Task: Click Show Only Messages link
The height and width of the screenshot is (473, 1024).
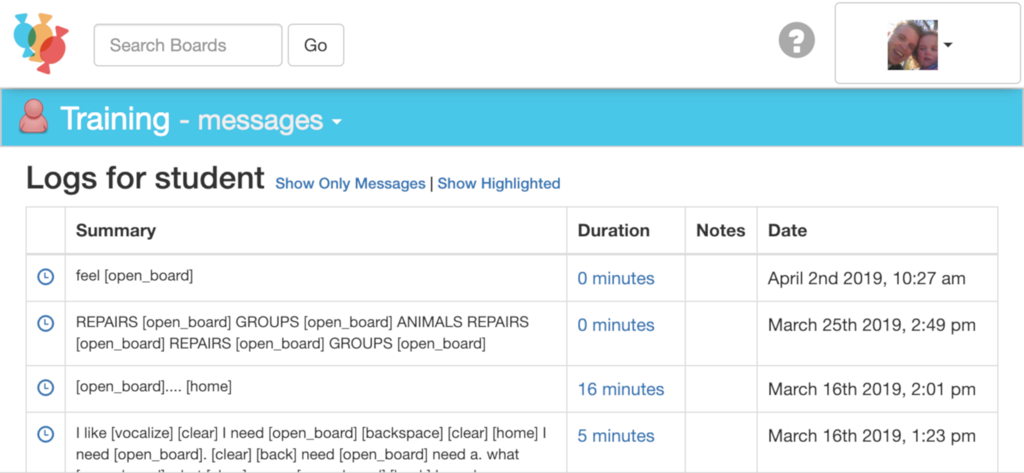Action: (350, 184)
